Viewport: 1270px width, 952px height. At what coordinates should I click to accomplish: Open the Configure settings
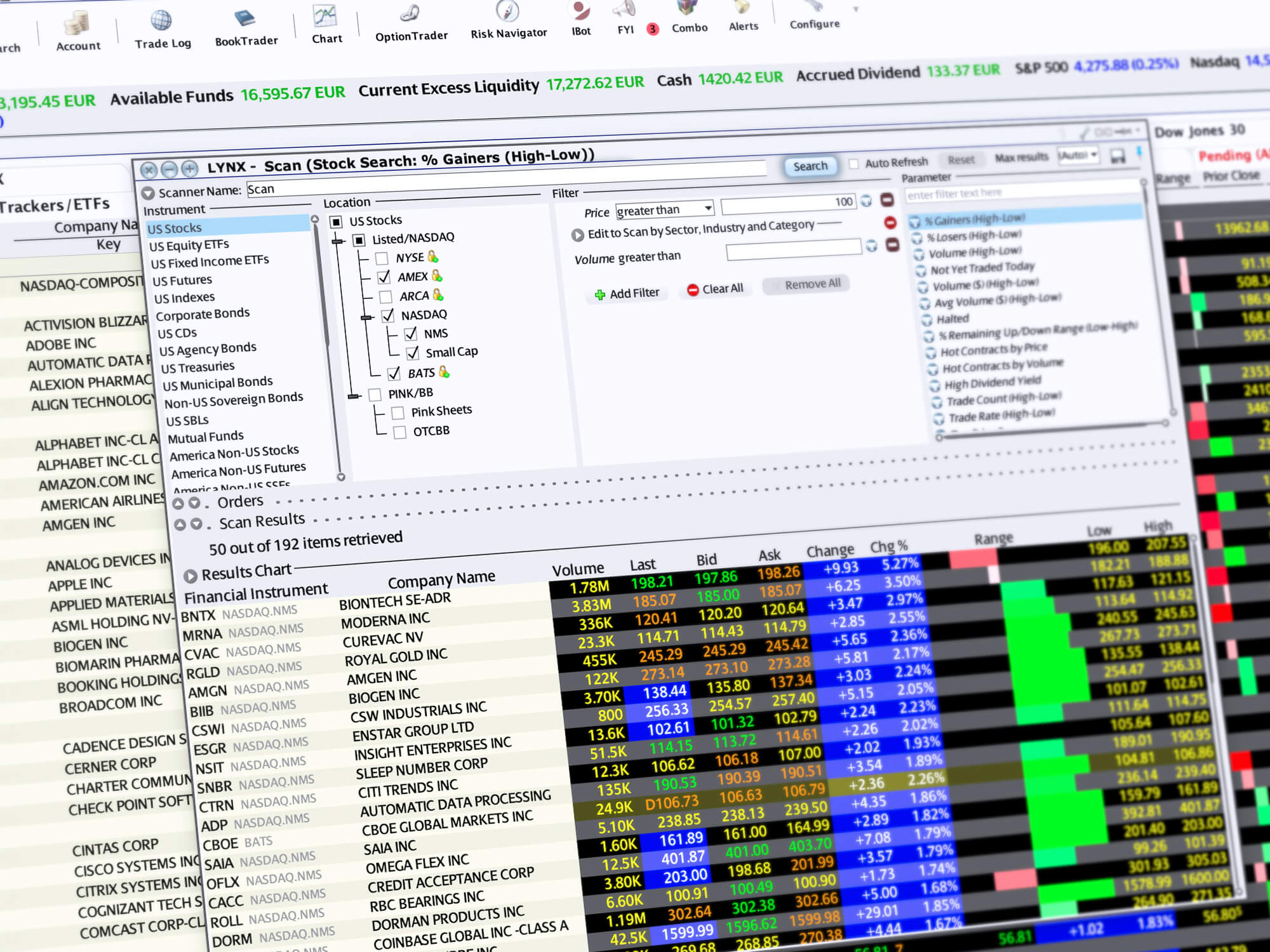(814, 15)
